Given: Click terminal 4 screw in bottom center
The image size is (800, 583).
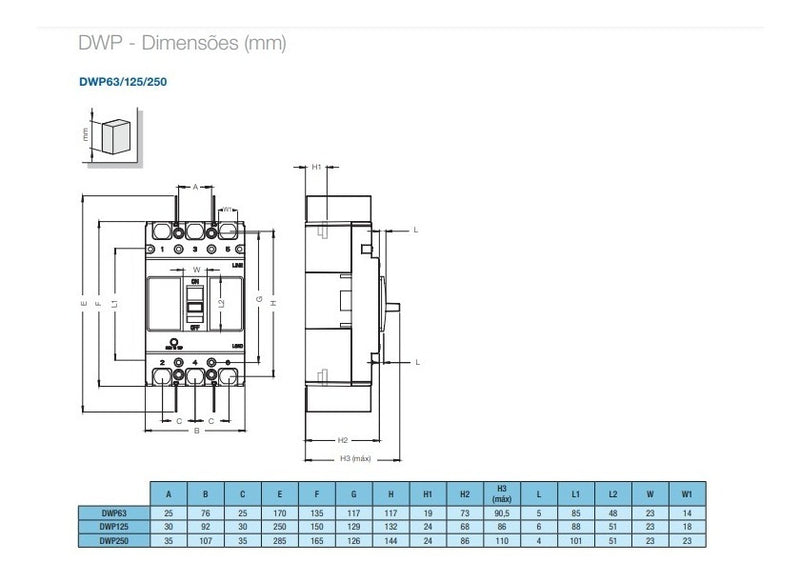Looking at the screenshot, I should [x=195, y=363].
